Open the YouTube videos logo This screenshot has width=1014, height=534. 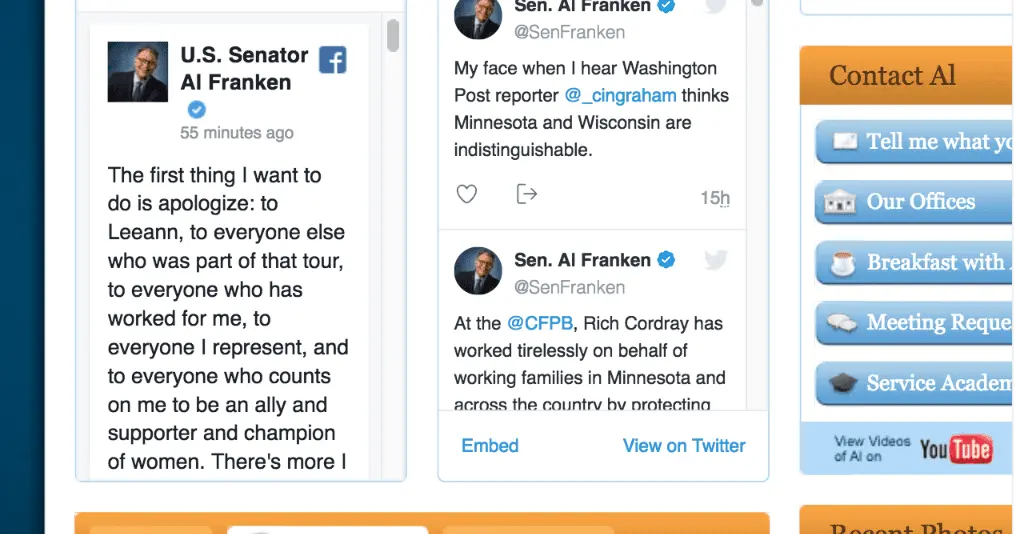coord(955,450)
